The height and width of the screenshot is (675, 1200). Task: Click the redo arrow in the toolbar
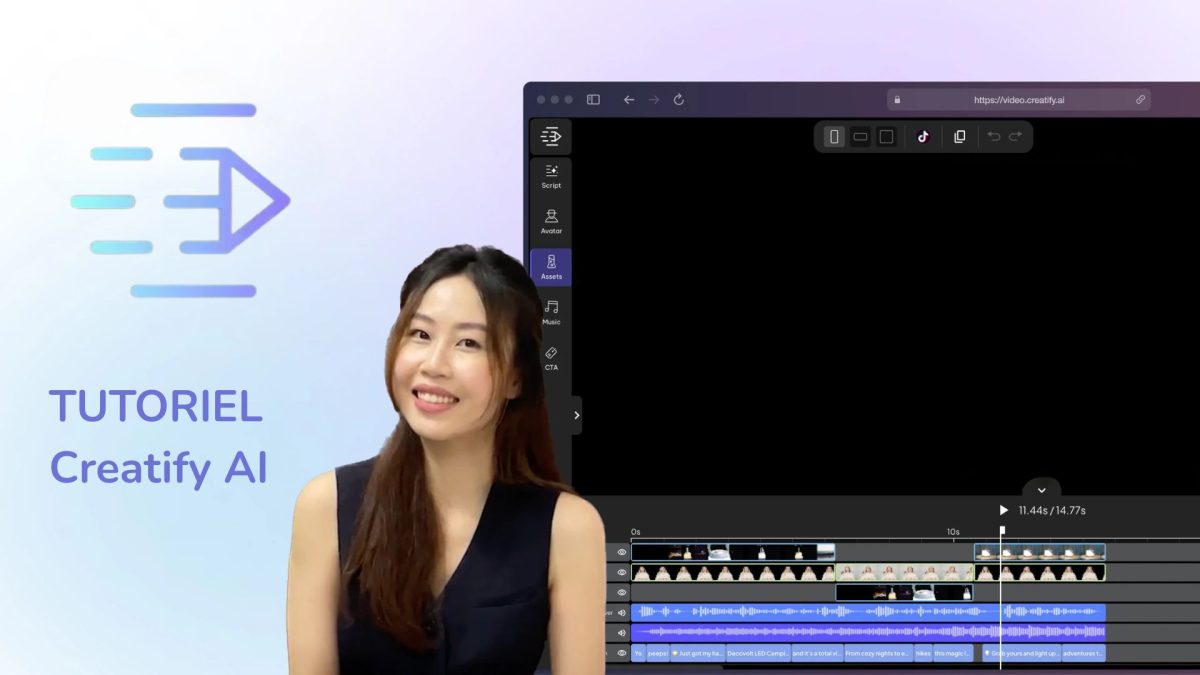(x=1015, y=137)
